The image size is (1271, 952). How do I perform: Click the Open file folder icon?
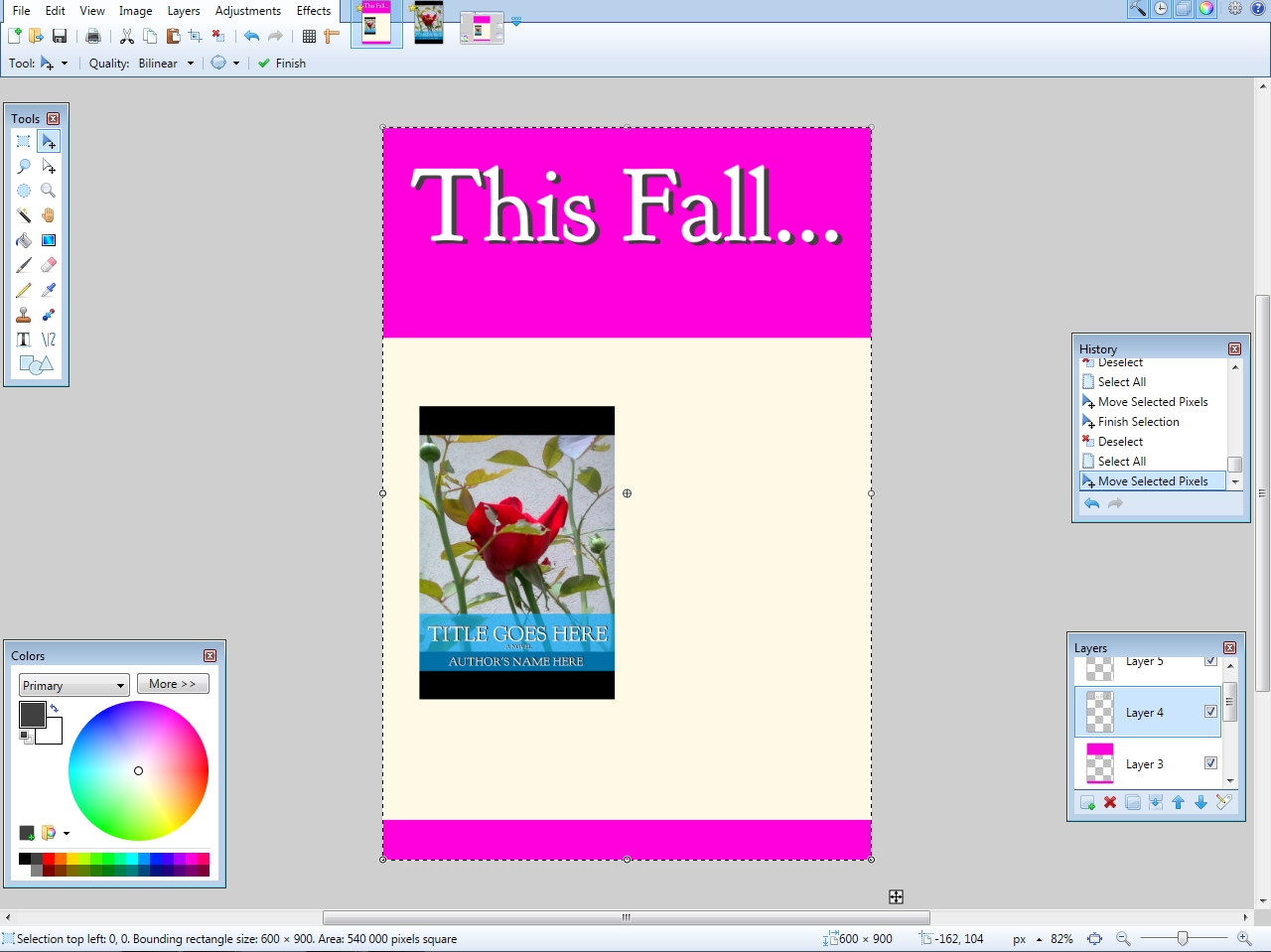pyautogui.click(x=36, y=36)
